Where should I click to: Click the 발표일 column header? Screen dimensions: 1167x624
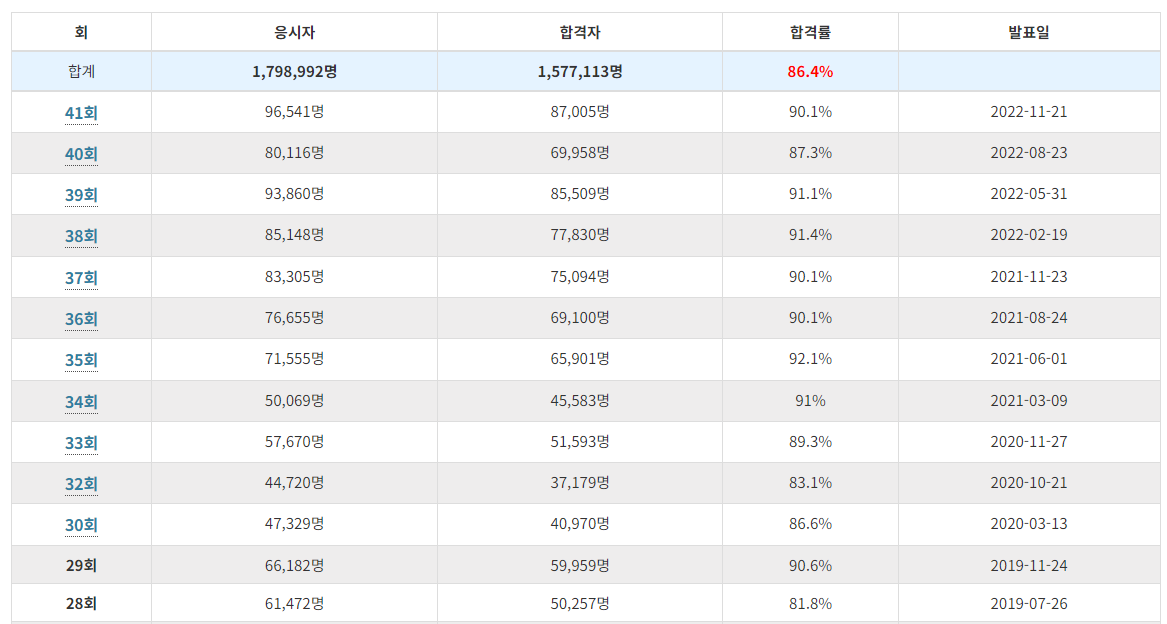point(1028,31)
